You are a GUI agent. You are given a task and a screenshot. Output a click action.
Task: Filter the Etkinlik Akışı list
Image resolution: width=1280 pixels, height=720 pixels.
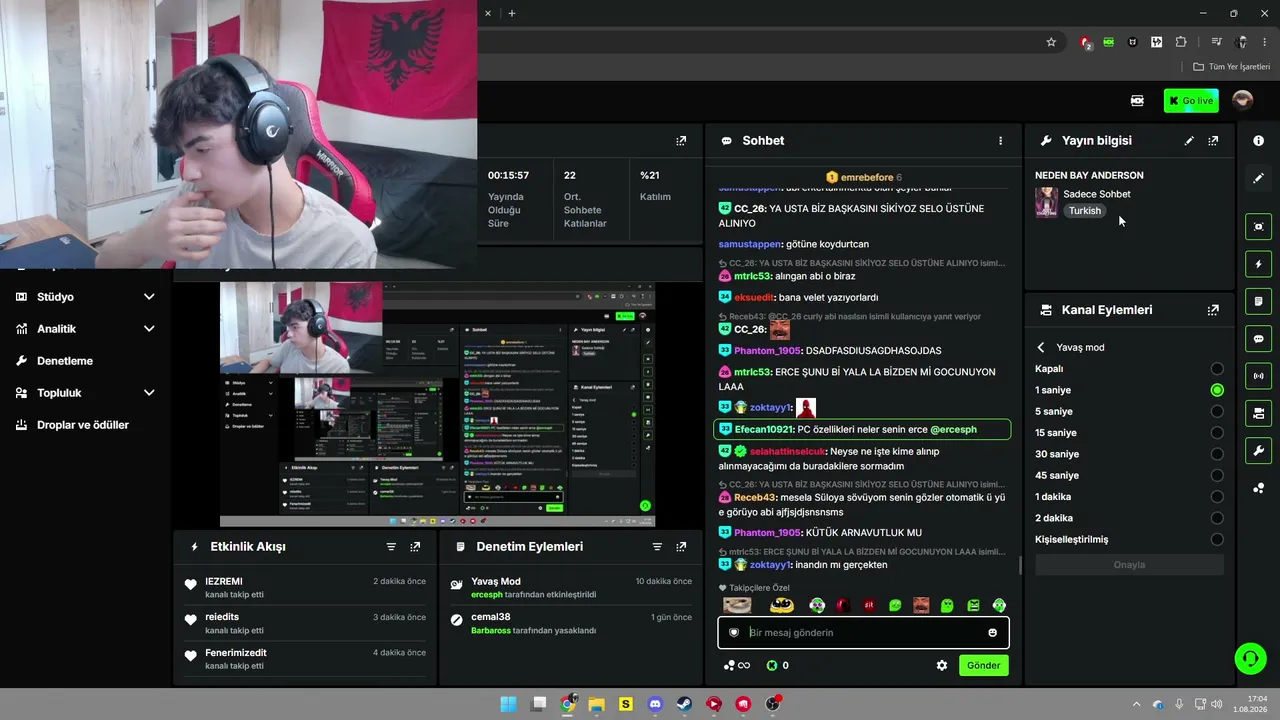[x=391, y=547]
